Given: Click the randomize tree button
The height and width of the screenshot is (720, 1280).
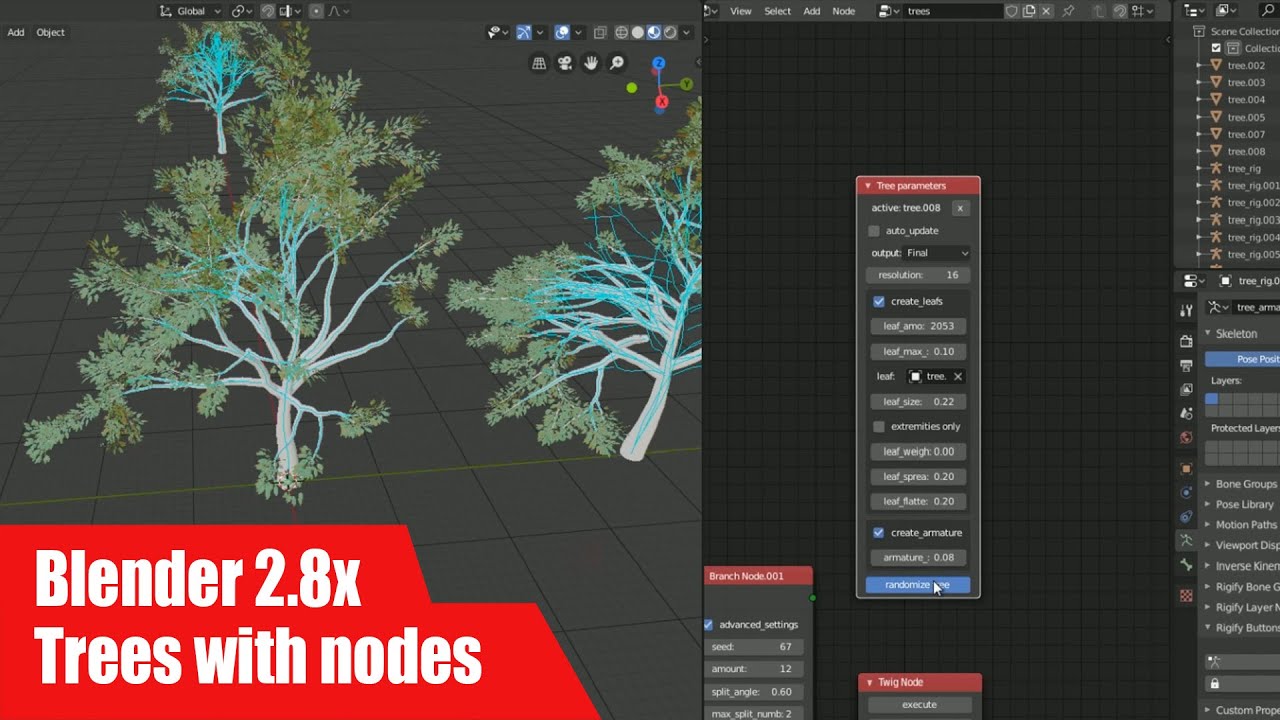Looking at the screenshot, I should coord(918,585).
